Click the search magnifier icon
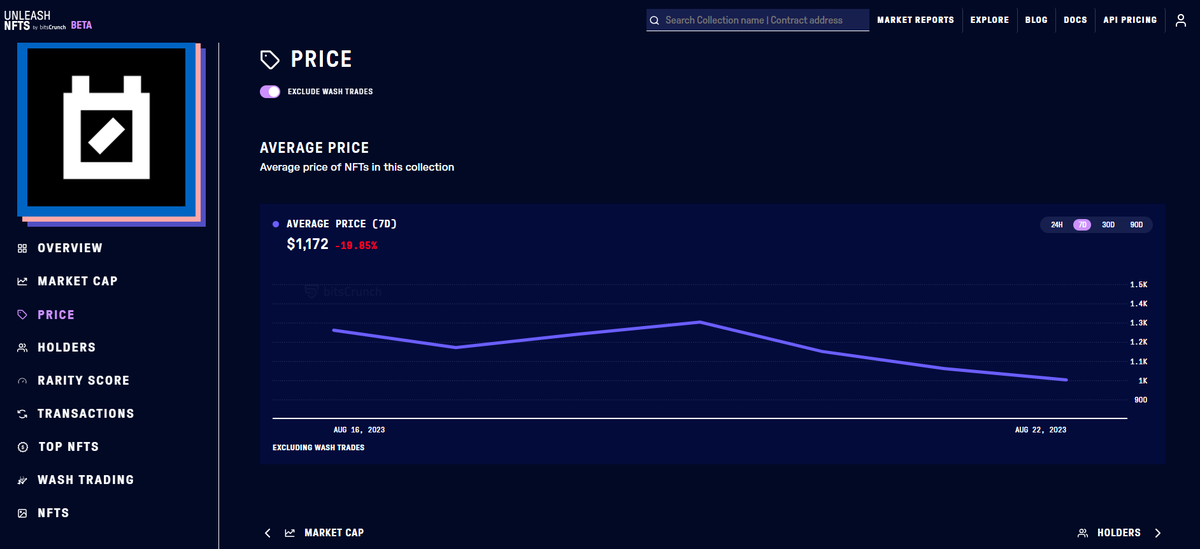This screenshot has width=1200, height=549. click(654, 20)
